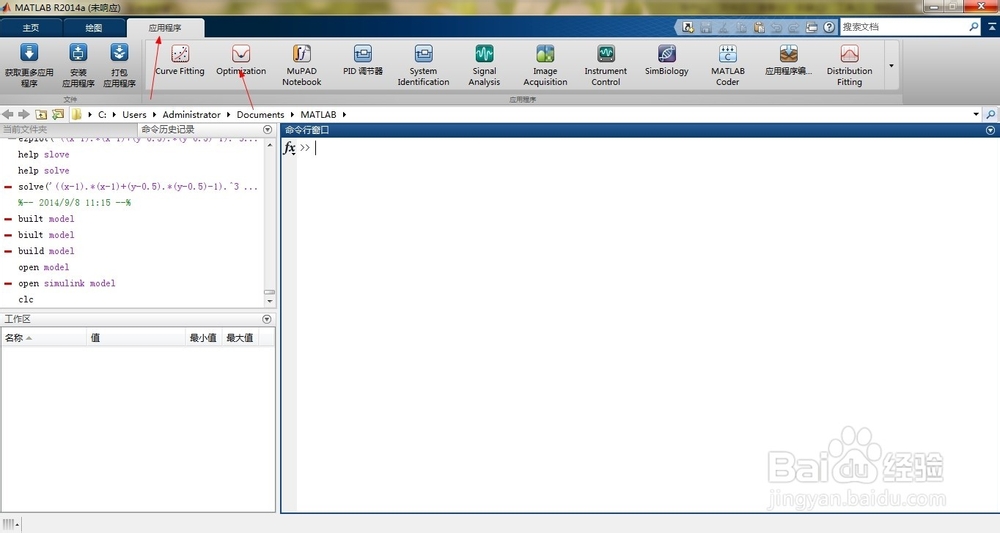Select 'help solve' in command history
1000x533 pixels.
click(43, 171)
